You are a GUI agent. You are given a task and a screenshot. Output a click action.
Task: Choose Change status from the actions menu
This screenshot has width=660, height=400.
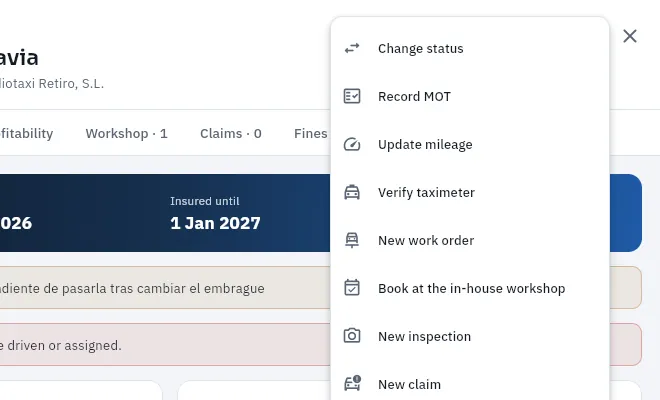click(x=470, y=48)
